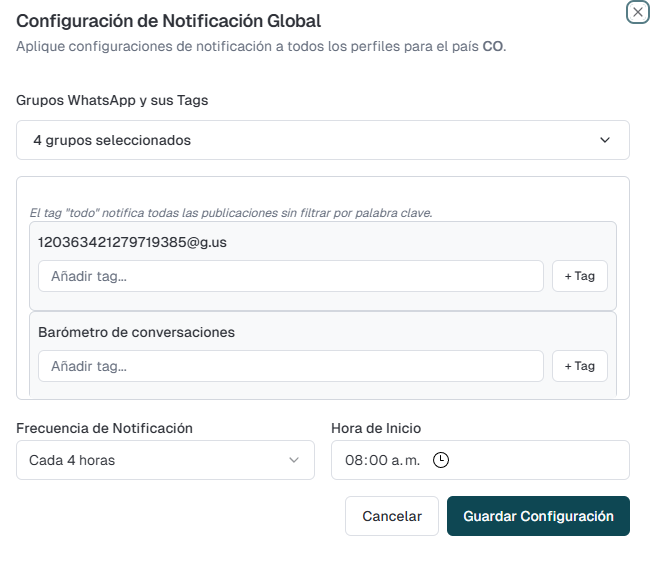The width and height of the screenshot is (654, 570).
Task: Open the "4 grupos seleccionados" dropdown
Action: coord(322,140)
